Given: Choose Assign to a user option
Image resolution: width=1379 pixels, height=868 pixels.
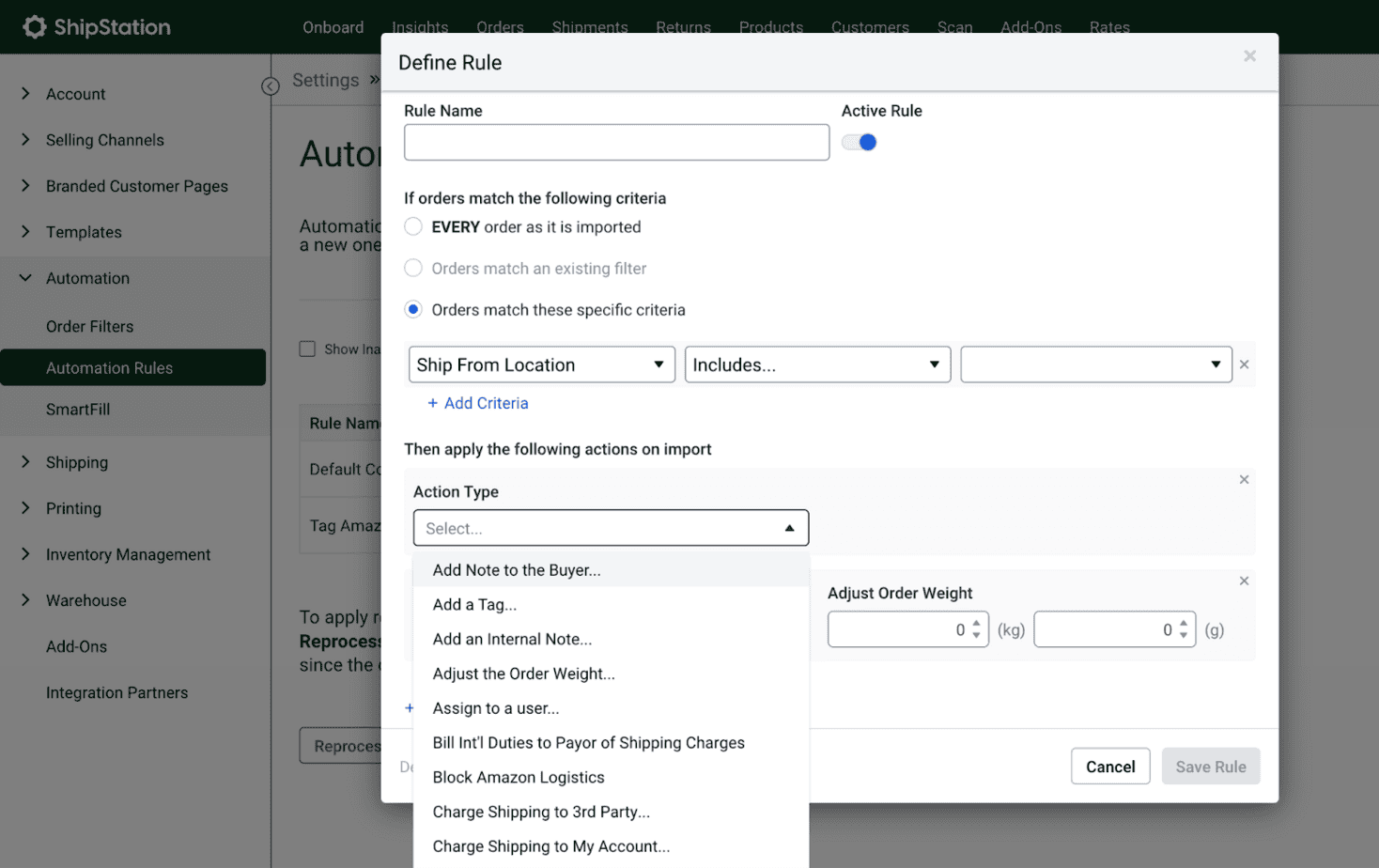Looking at the screenshot, I should coord(495,708).
